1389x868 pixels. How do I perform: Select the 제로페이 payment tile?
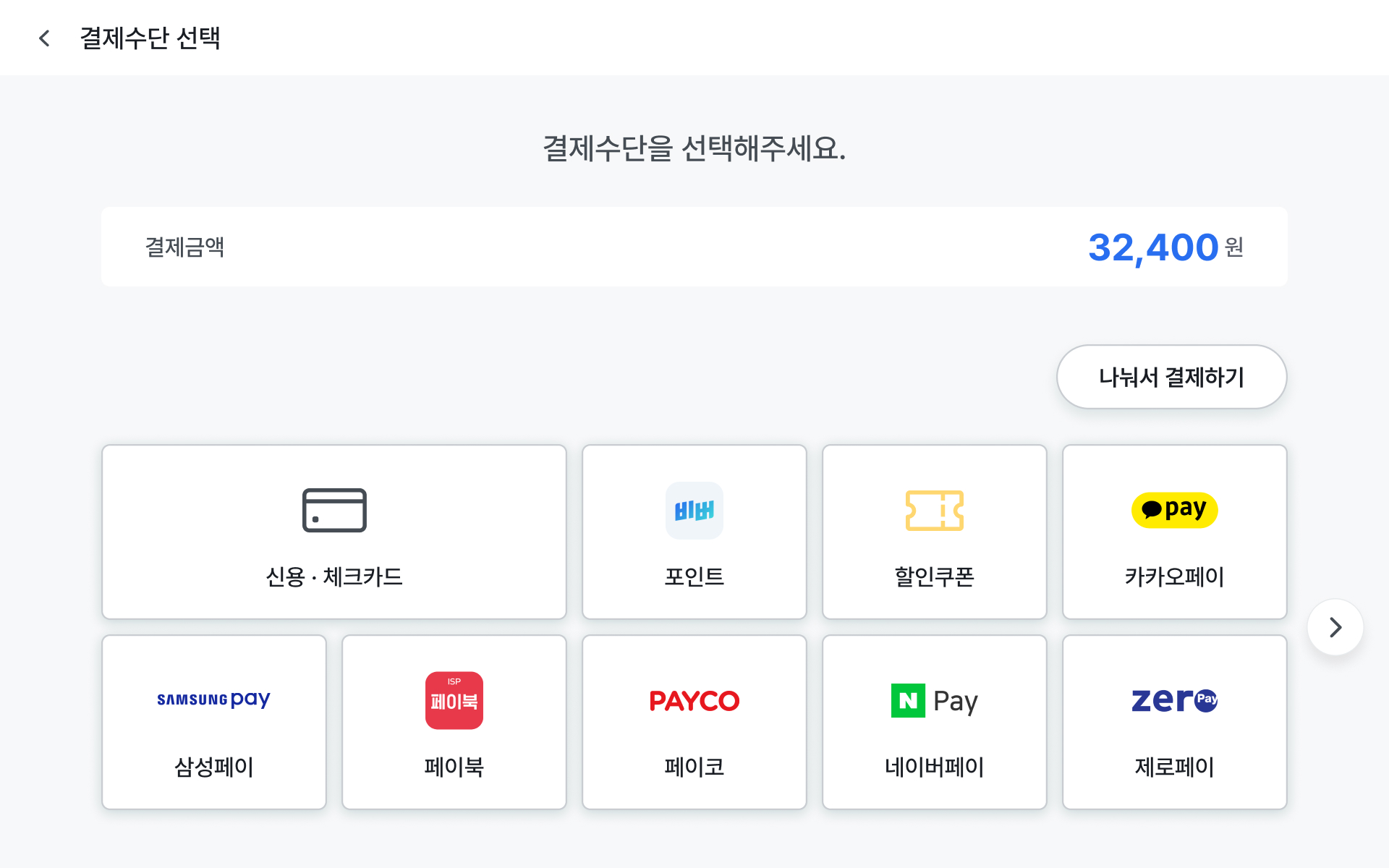tap(1174, 722)
